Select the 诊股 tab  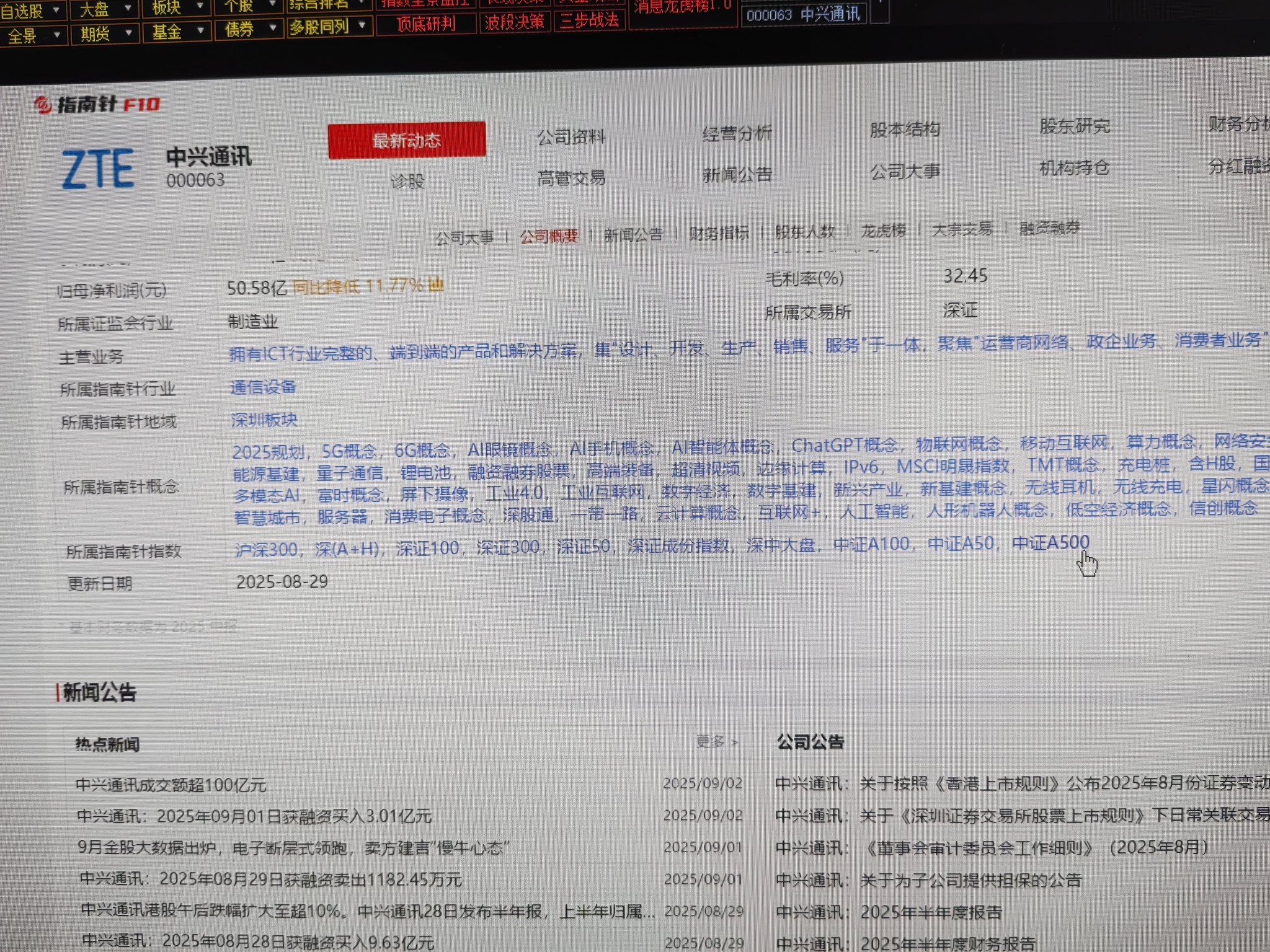[407, 182]
